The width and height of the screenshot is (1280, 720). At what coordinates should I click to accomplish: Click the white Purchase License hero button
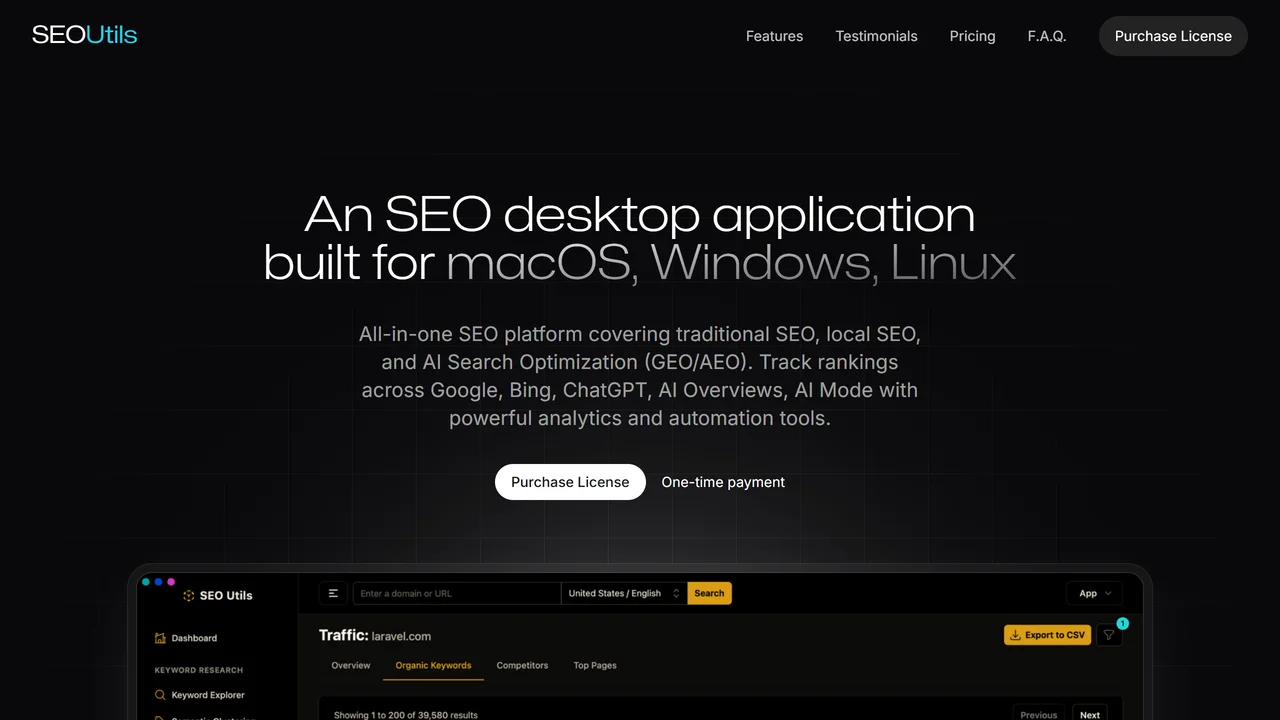(570, 482)
